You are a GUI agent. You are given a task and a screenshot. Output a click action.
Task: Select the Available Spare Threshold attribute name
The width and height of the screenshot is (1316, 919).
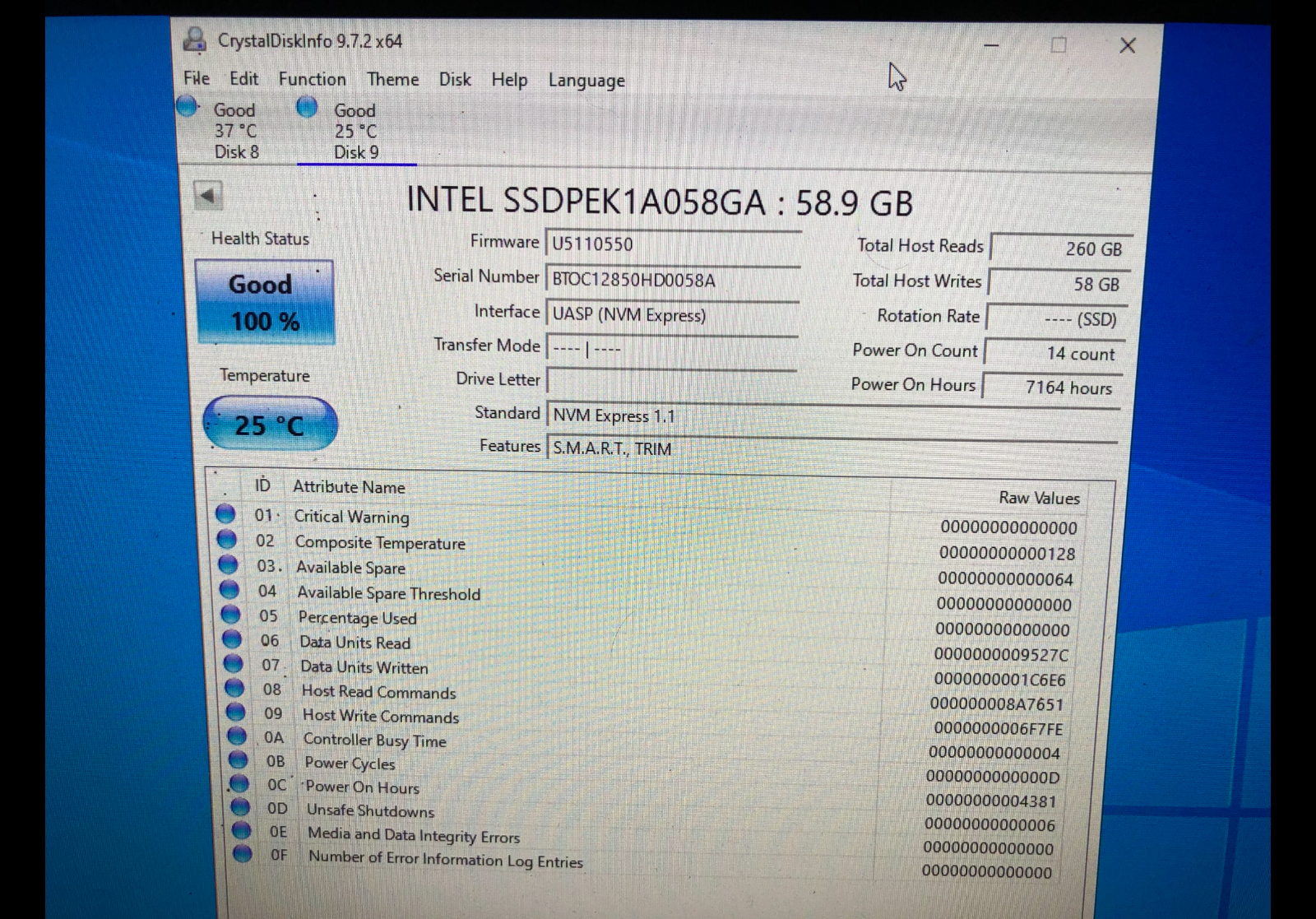pos(389,593)
